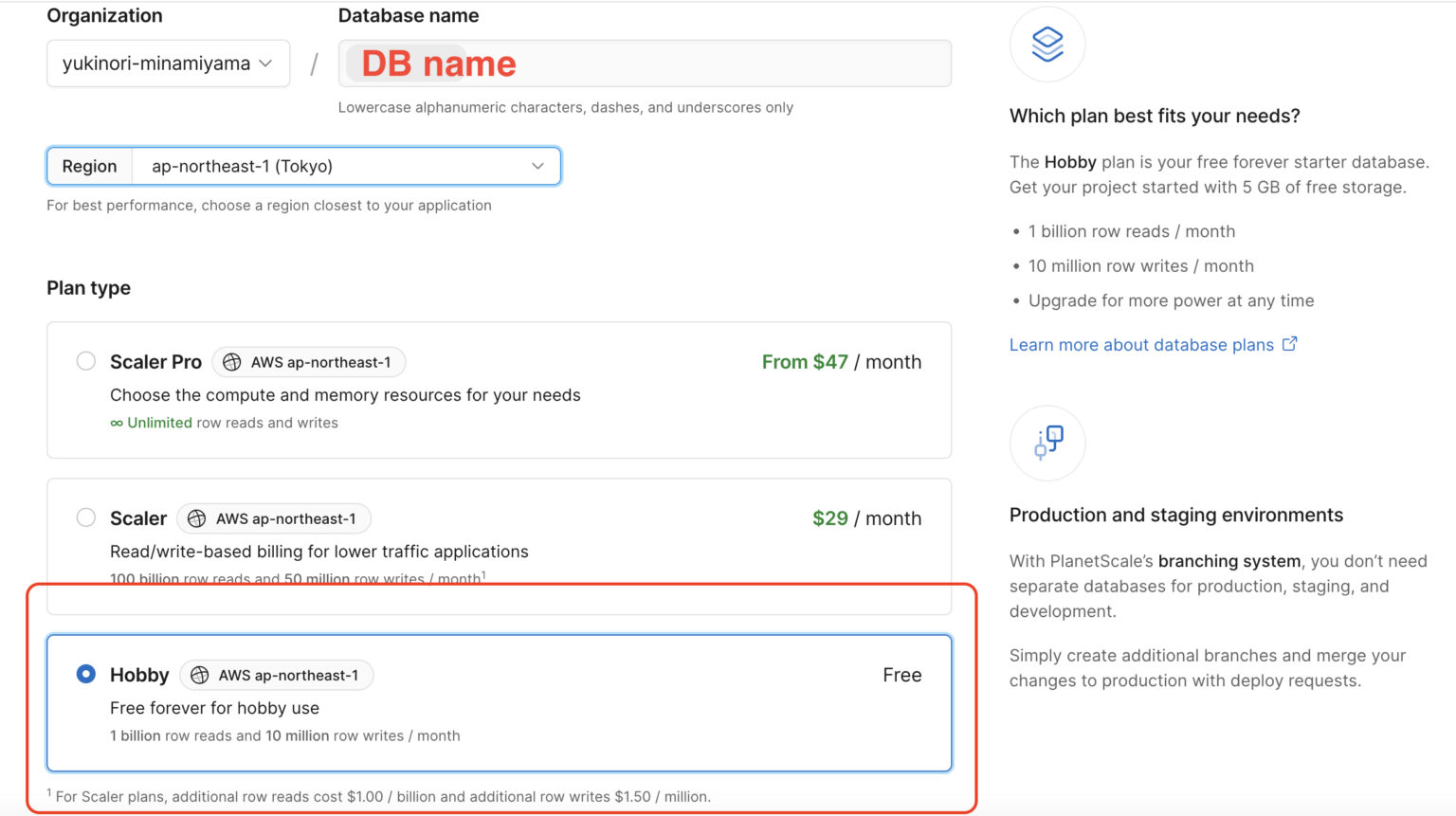The height and width of the screenshot is (816, 1456).
Task: Click the infinity icon before Unlimited
Action: 117,424
